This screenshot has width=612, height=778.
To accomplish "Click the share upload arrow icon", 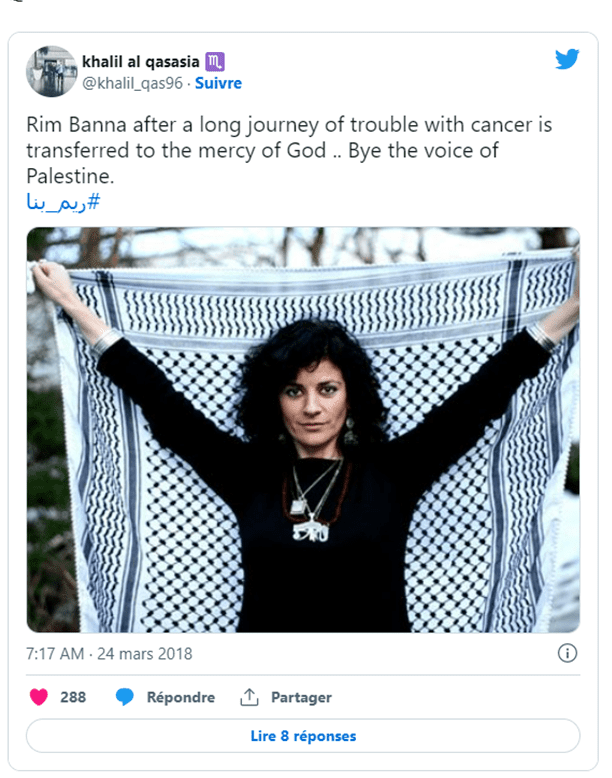I will [249, 697].
